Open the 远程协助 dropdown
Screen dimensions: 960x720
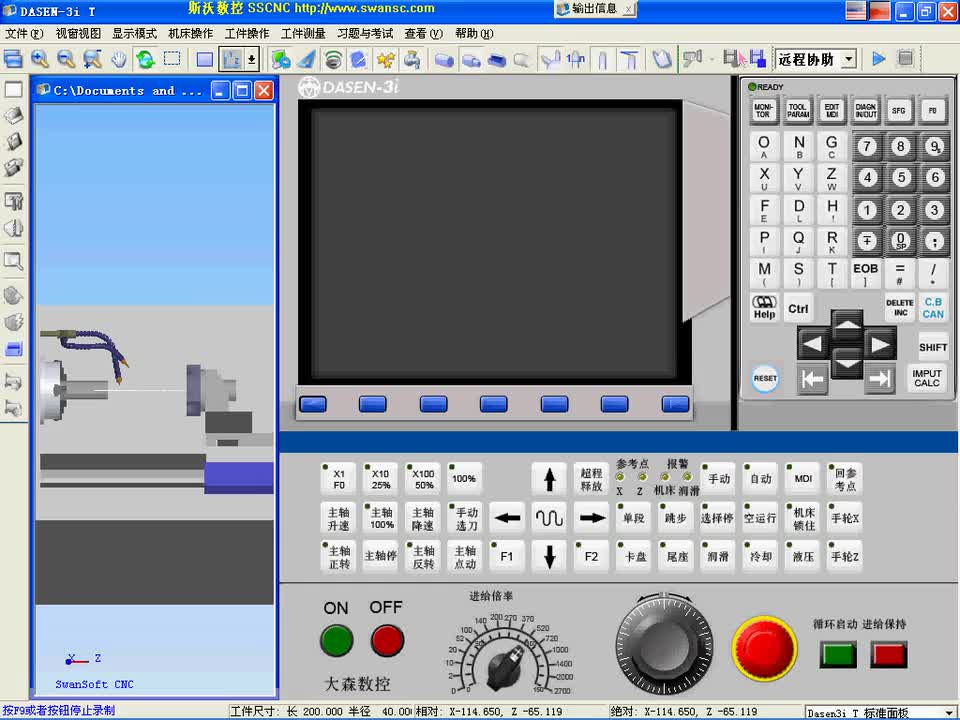pos(849,59)
